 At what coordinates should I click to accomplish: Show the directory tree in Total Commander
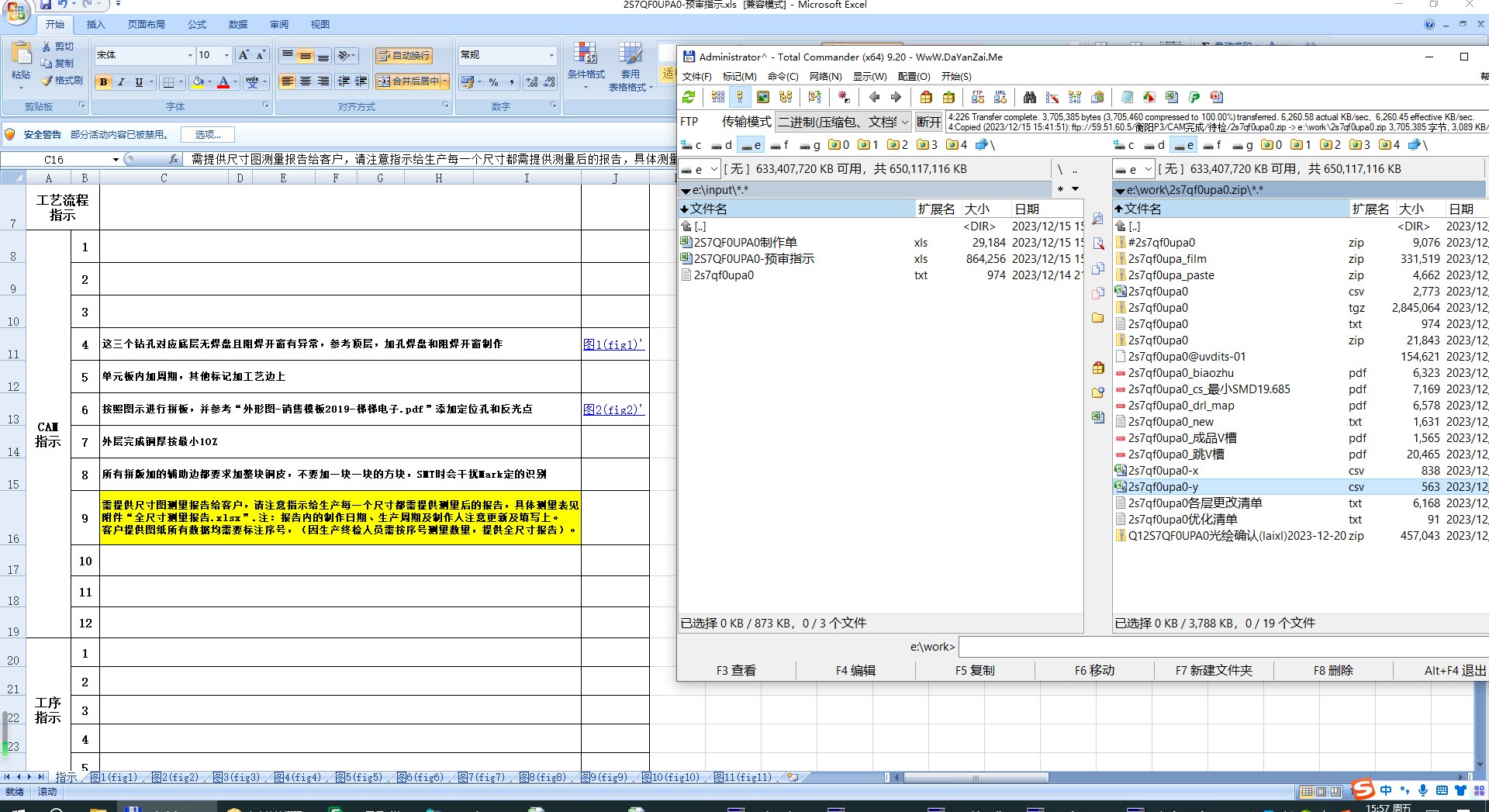click(x=786, y=97)
